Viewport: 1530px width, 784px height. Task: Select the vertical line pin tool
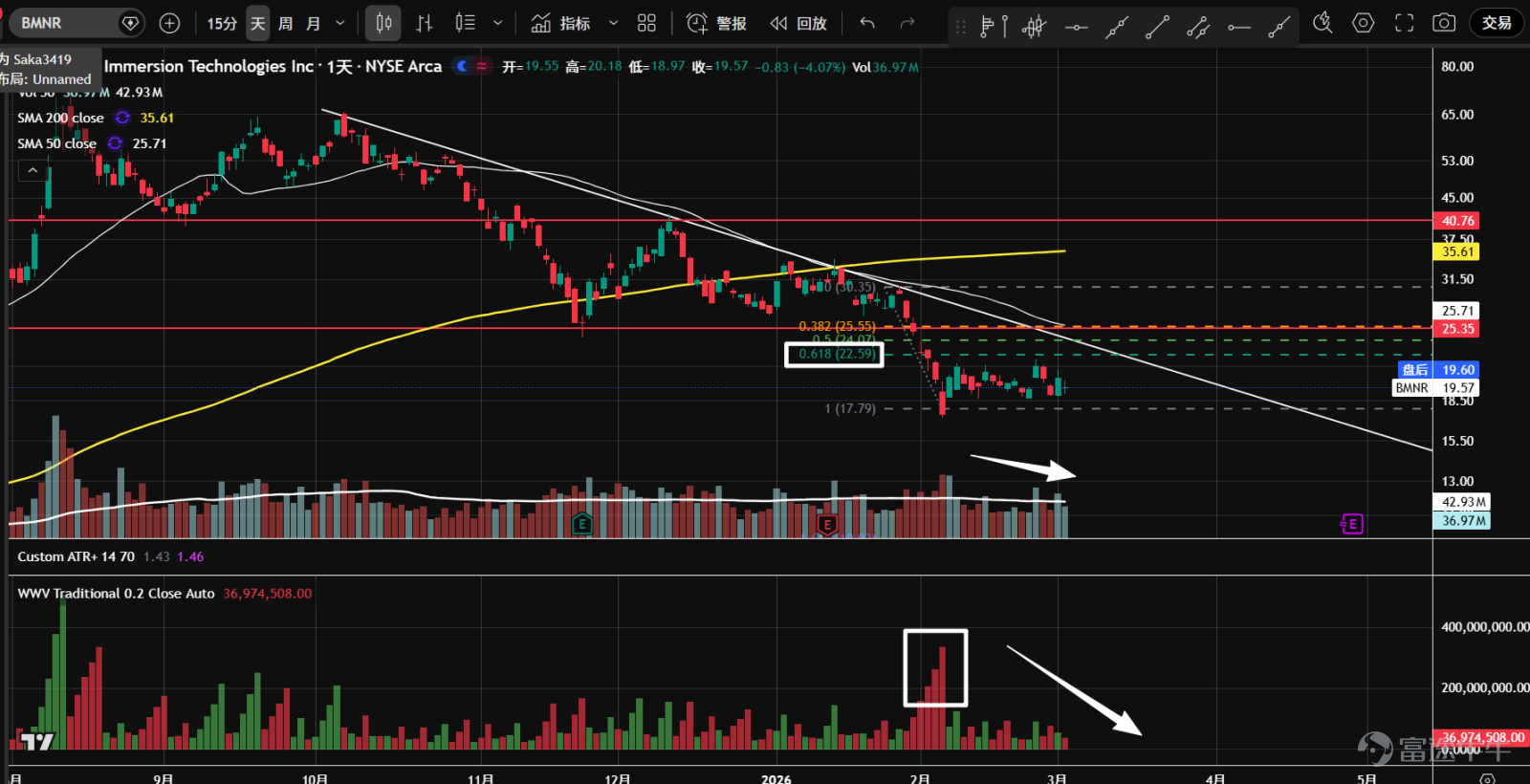(1005, 27)
